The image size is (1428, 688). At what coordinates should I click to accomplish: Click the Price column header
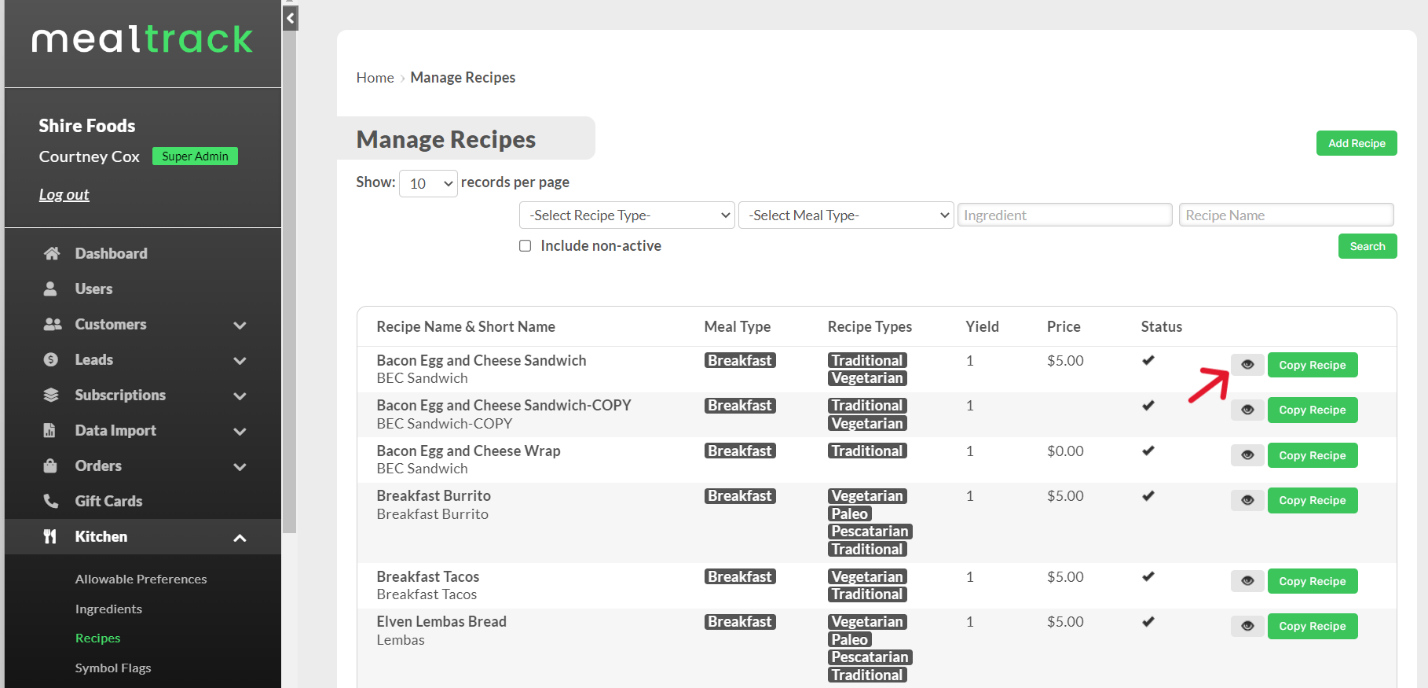coord(1064,327)
